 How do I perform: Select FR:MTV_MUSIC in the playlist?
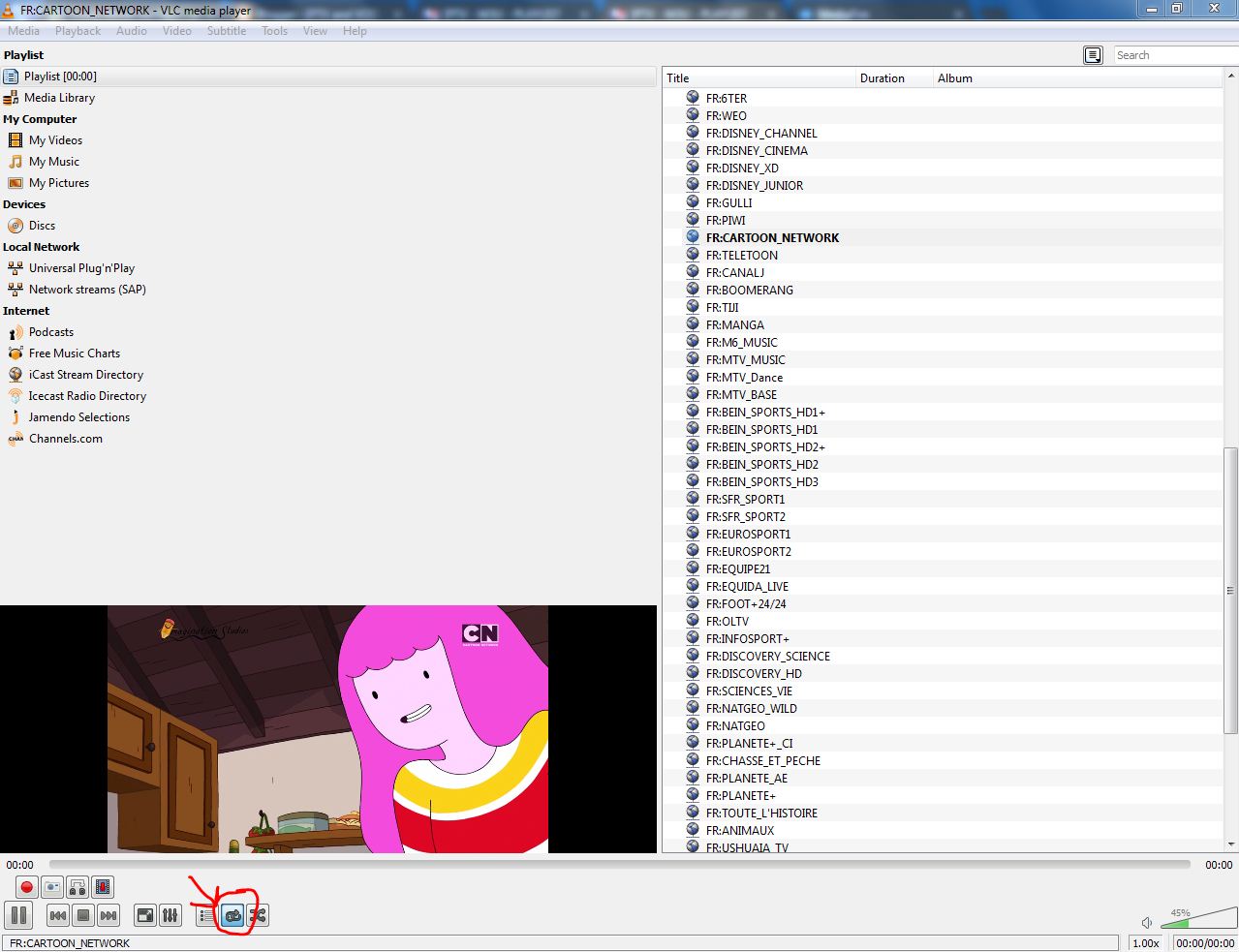(x=745, y=360)
